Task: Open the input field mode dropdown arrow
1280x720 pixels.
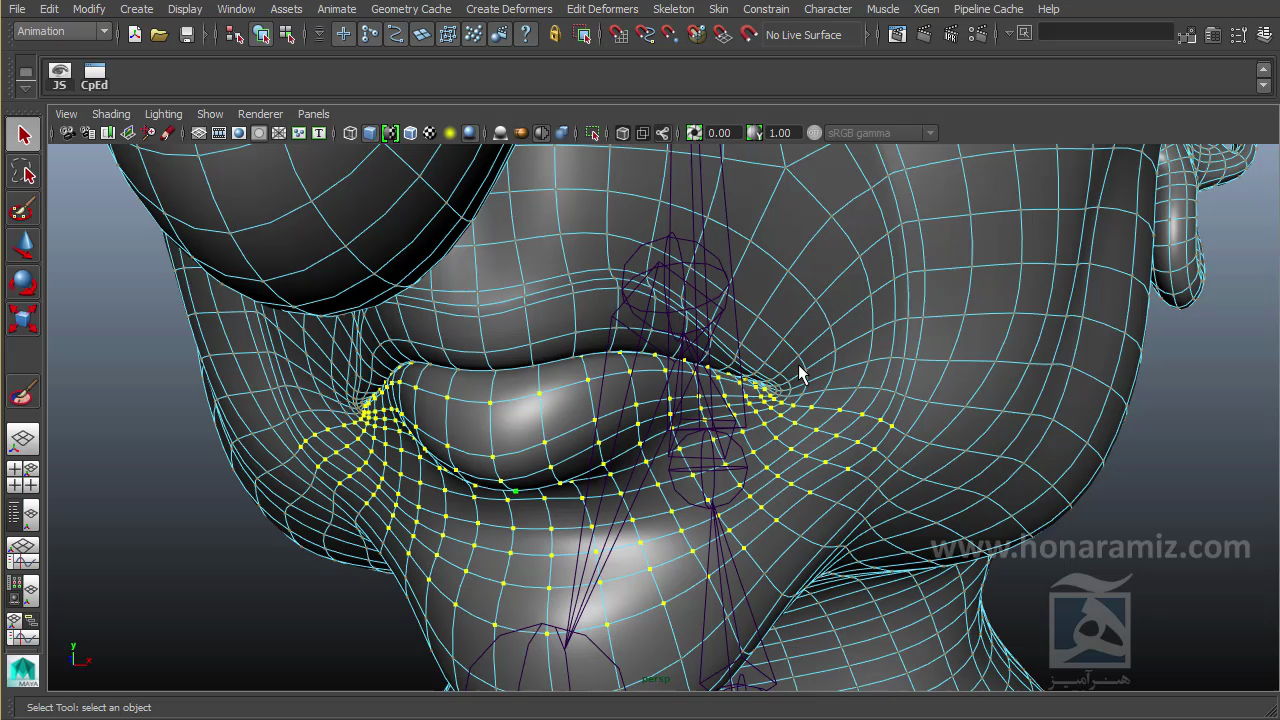Action: click(x=1010, y=34)
